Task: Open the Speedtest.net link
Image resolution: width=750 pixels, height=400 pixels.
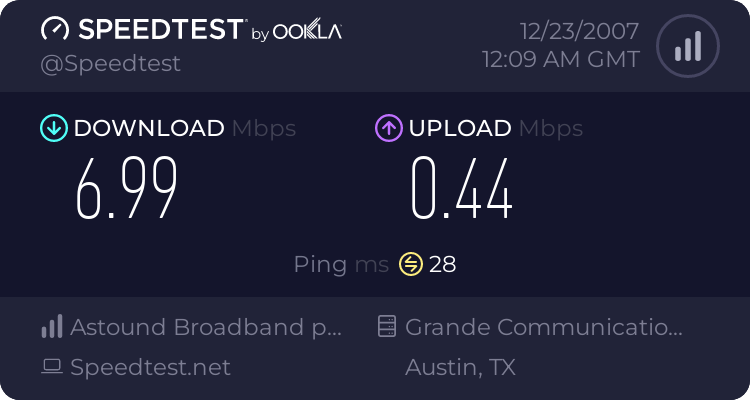Action: pos(150,367)
